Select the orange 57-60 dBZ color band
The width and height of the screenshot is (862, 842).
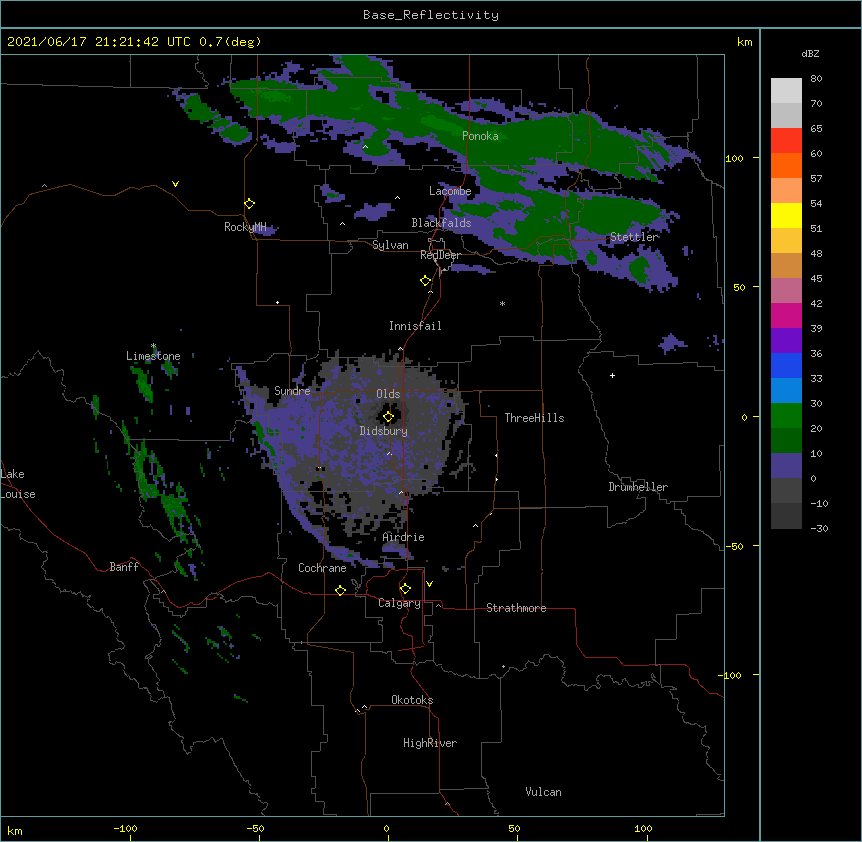[786, 165]
